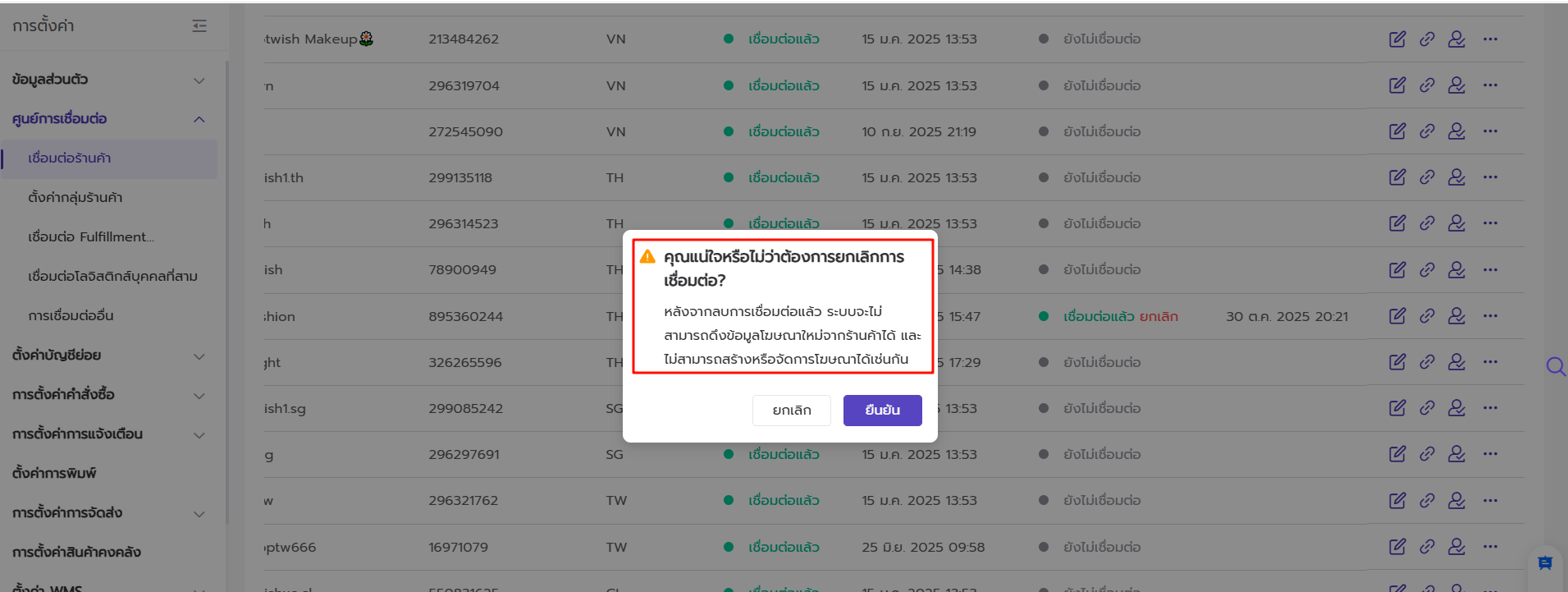Expand the ตั้งค่าบัญชีย่อย sidebar section

(x=199, y=356)
